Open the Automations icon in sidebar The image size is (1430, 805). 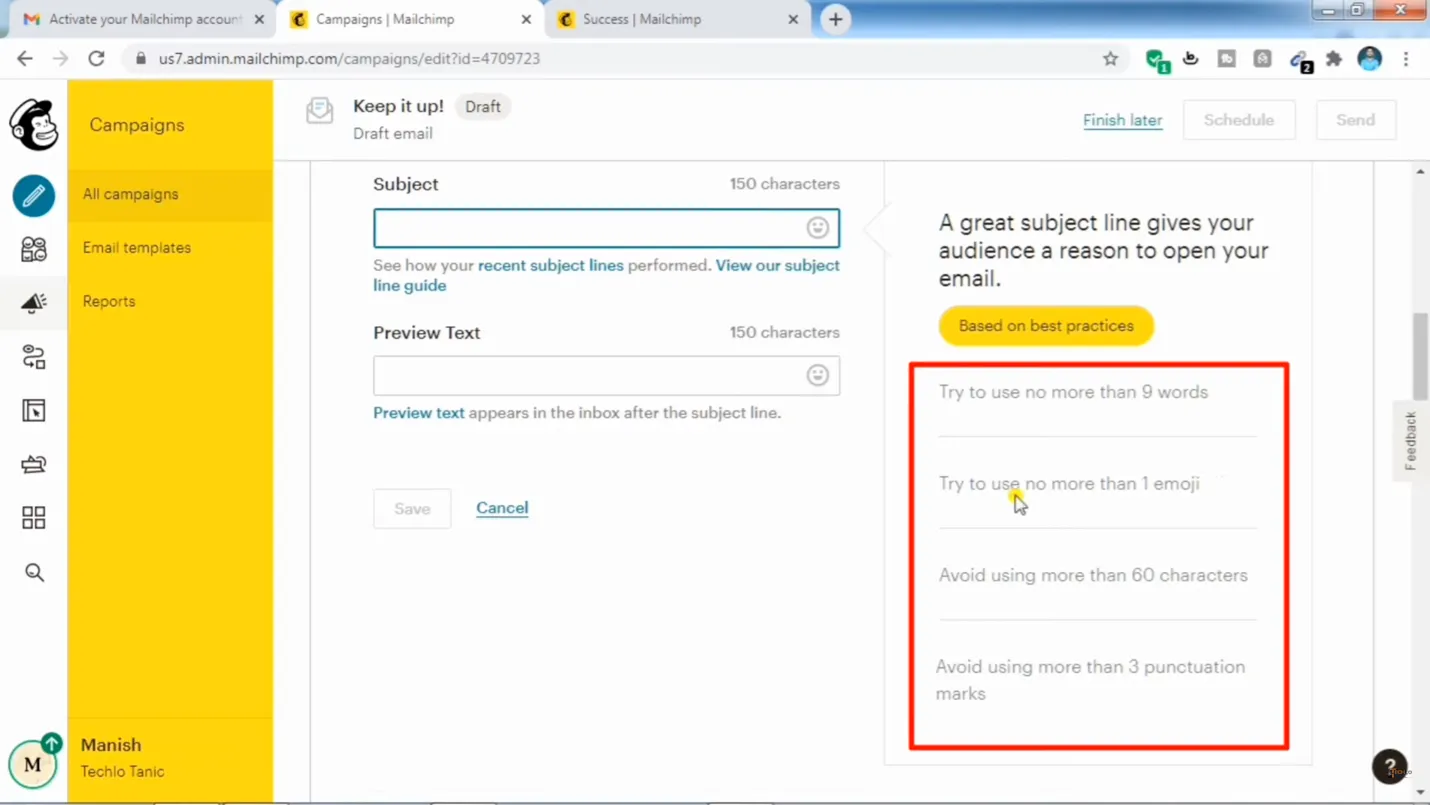34,357
